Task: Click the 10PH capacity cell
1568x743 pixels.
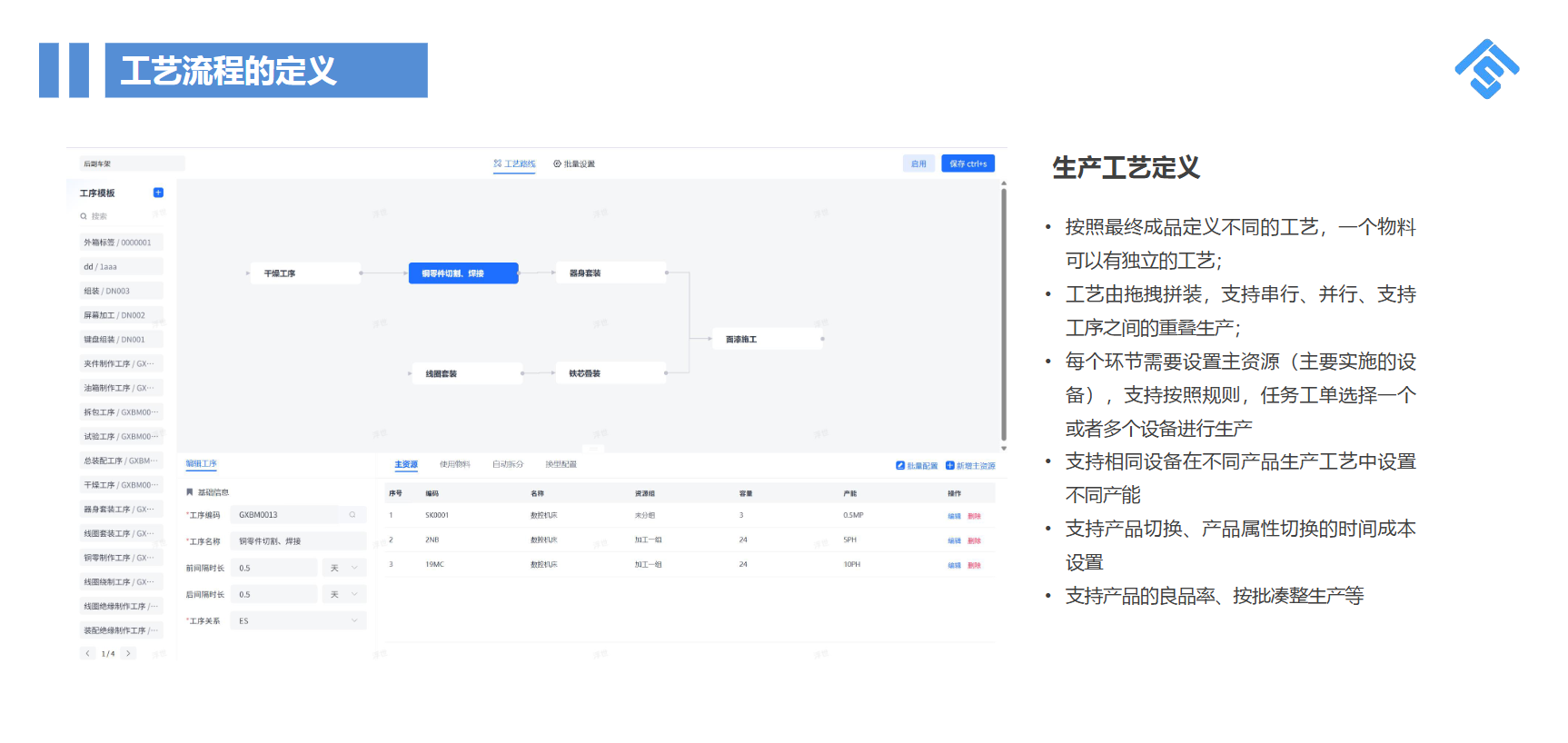Action: [851, 564]
